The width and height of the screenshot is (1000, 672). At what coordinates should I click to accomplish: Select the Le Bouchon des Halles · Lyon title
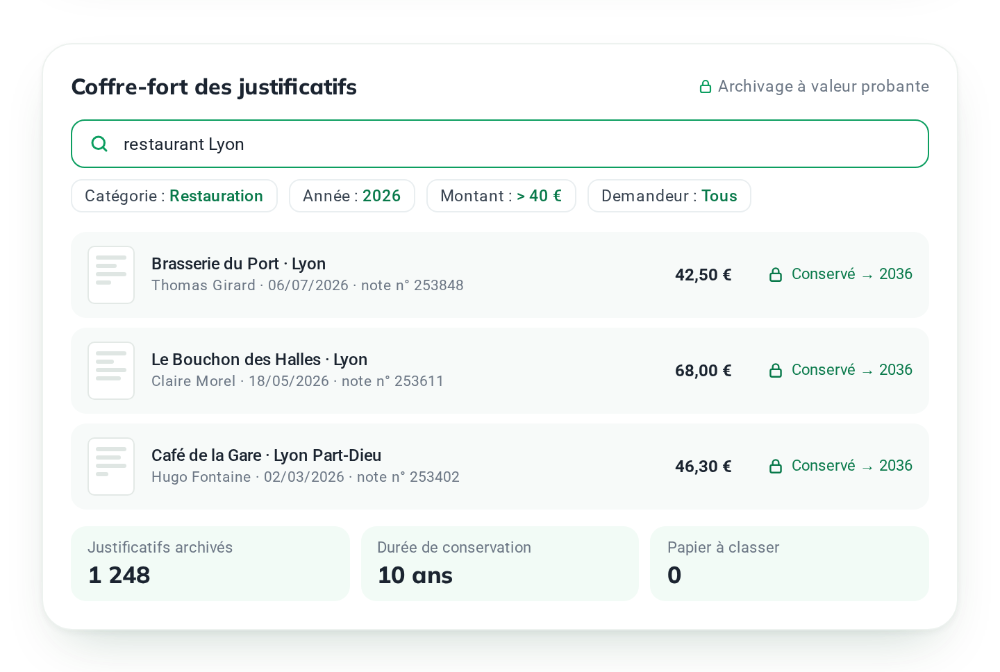point(260,360)
